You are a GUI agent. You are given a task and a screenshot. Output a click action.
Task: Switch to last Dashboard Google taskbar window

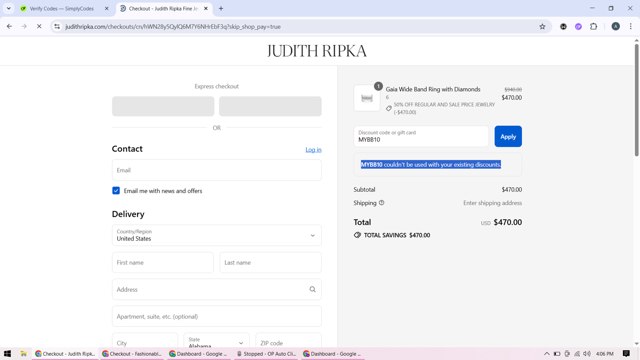pos(333,353)
